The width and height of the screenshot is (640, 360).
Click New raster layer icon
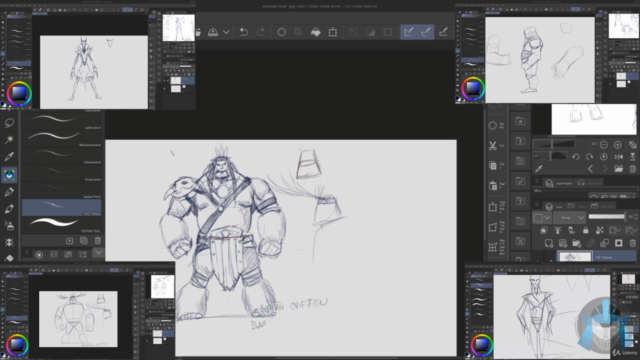point(549,244)
